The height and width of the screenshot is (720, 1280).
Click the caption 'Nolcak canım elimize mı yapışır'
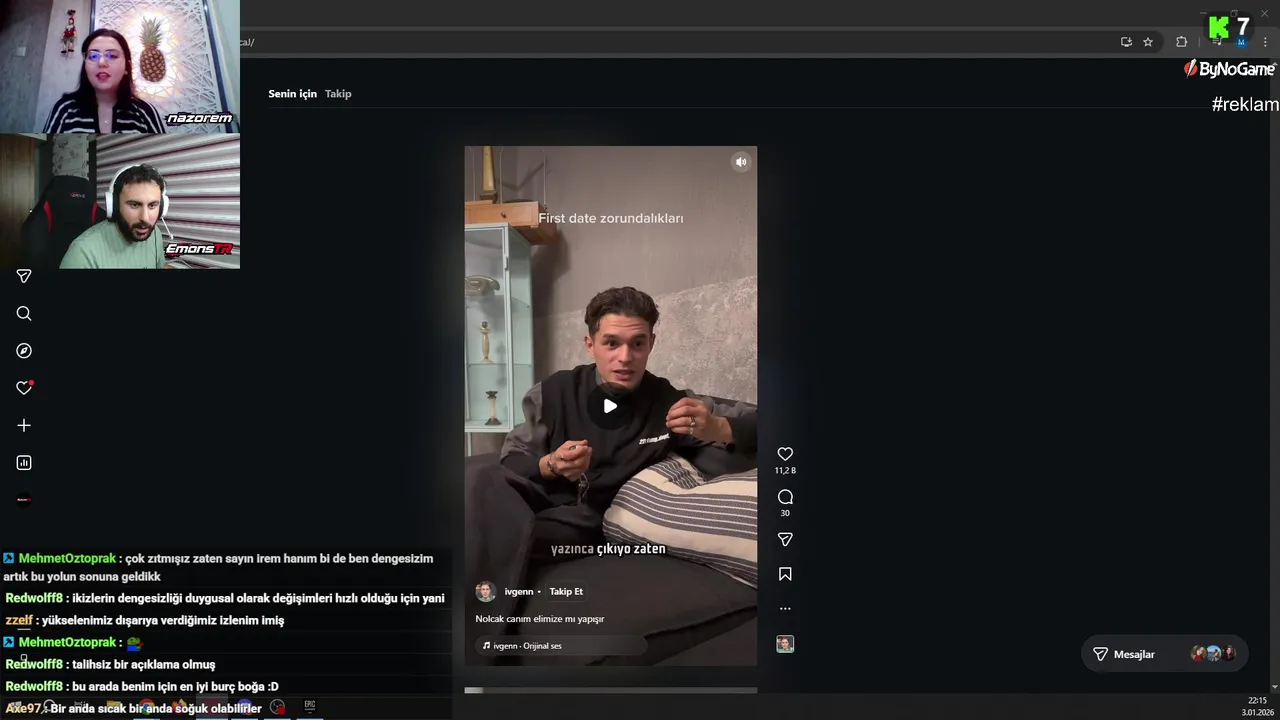tap(540, 619)
